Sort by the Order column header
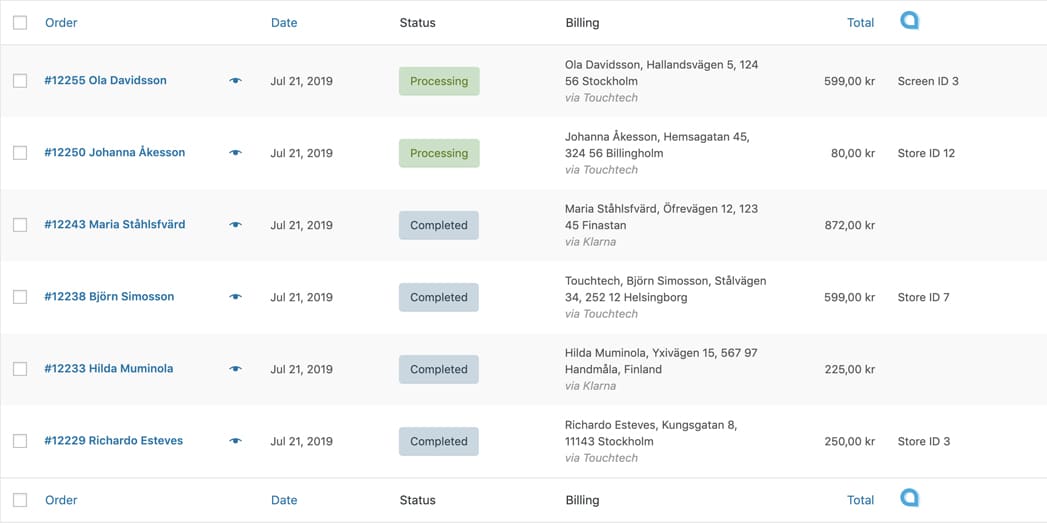The width and height of the screenshot is (1047, 523). (61, 23)
